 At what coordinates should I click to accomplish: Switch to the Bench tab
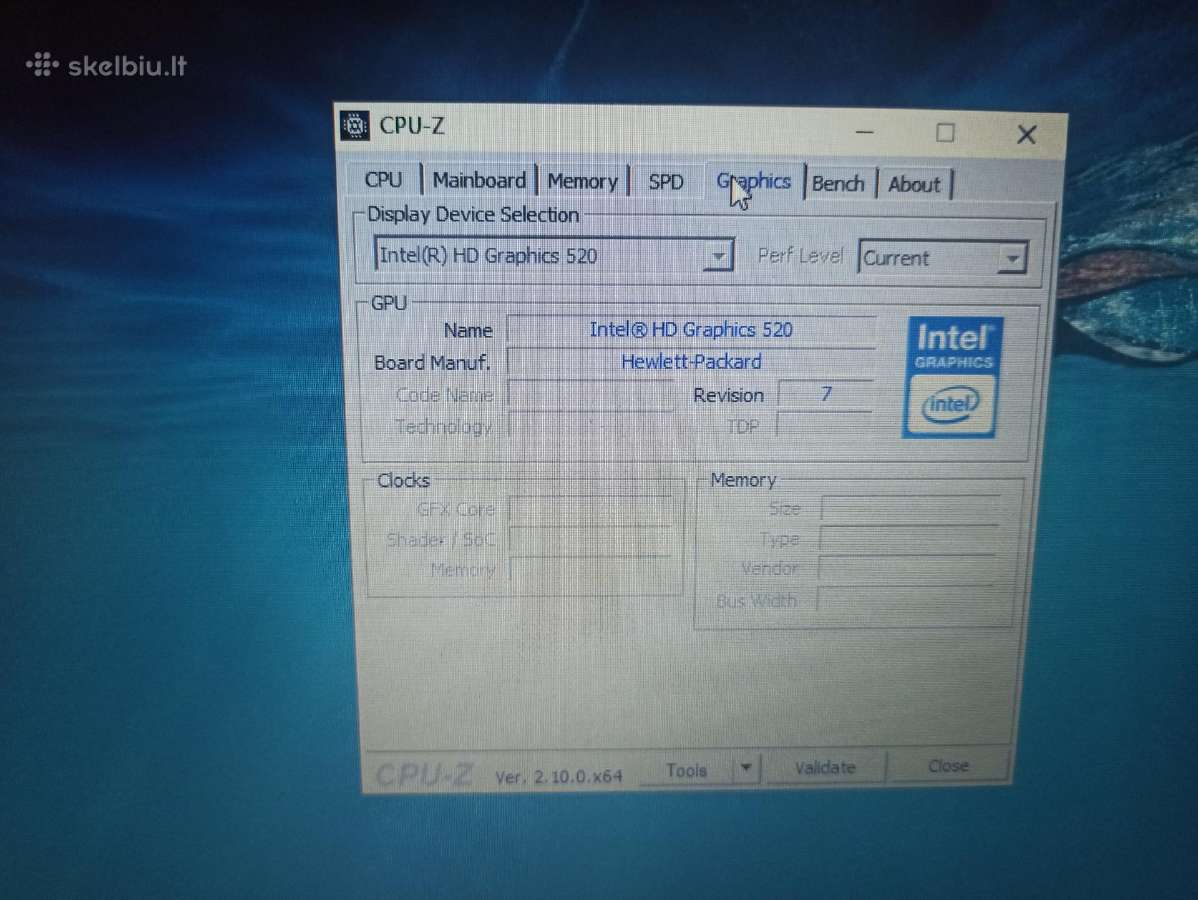point(838,184)
